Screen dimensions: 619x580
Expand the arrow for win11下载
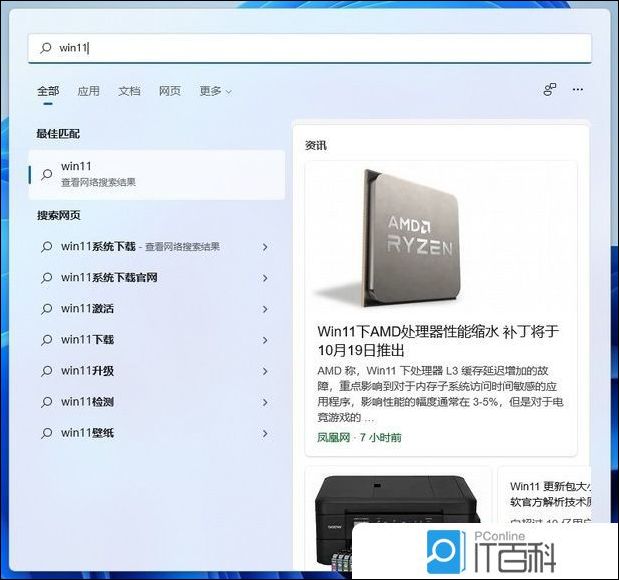pyautogui.click(x=265, y=340)
